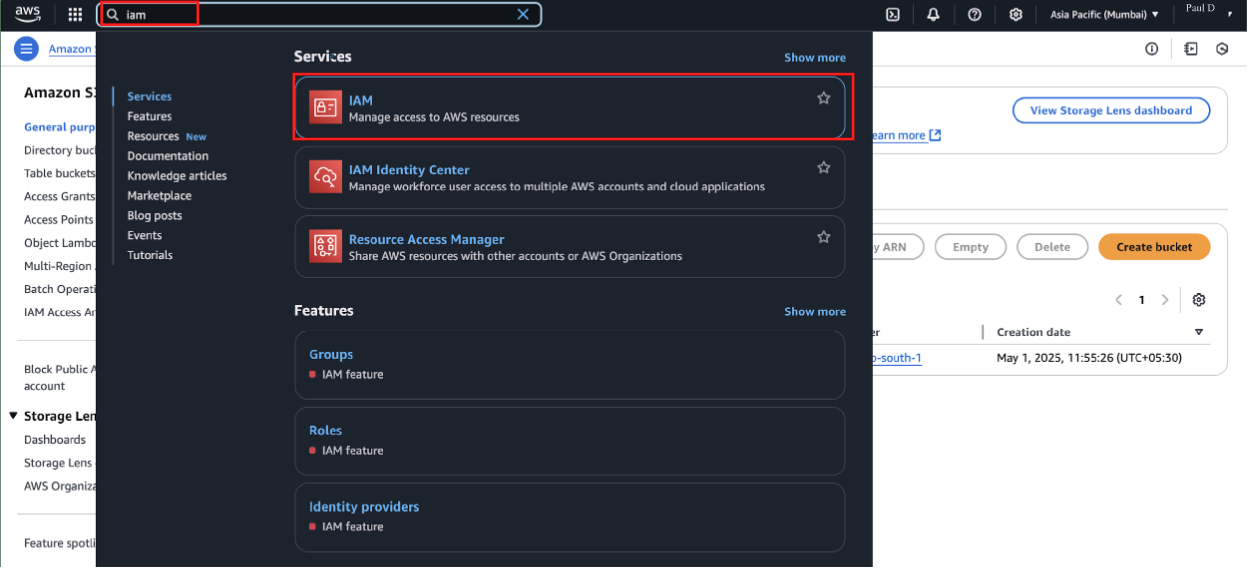The height and width of the screenshot is (568, 1248).
Task: Open Access Points in the S3 sidebar
Action: point(59,220)
